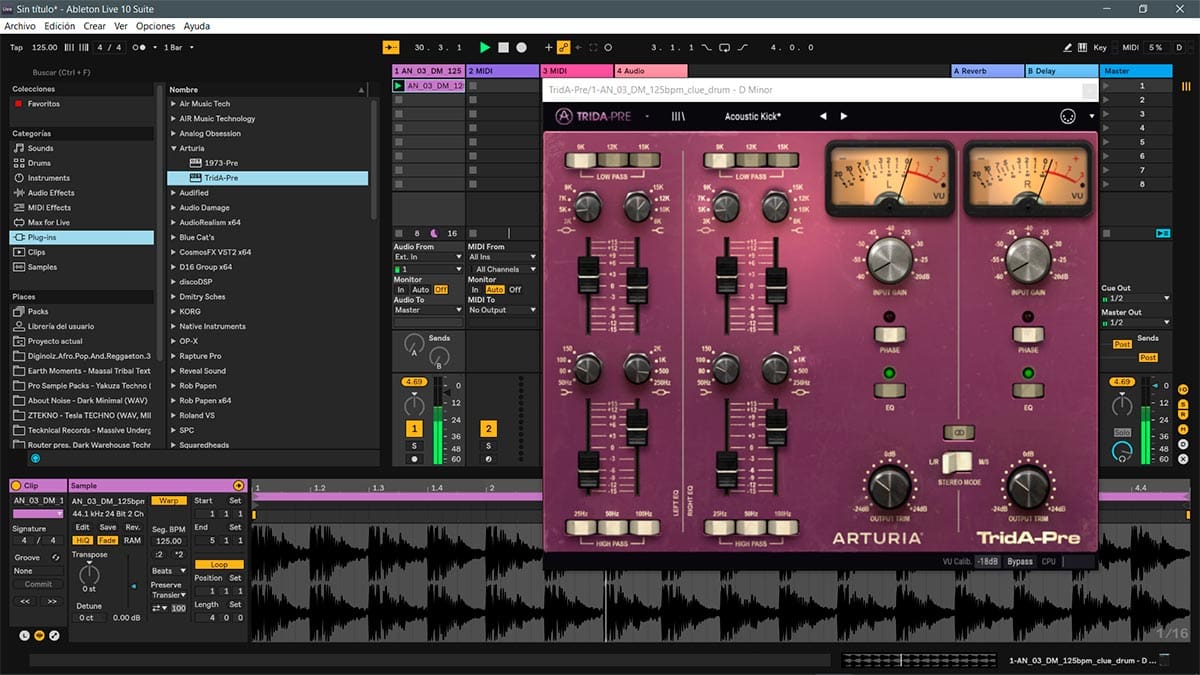1200x675 pixels.
Task: Open the Opciones menu
Action: 155,26
